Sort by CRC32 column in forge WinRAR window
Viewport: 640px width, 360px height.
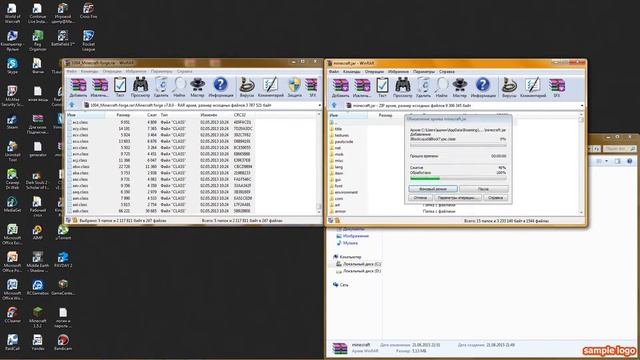pos(244,115)
